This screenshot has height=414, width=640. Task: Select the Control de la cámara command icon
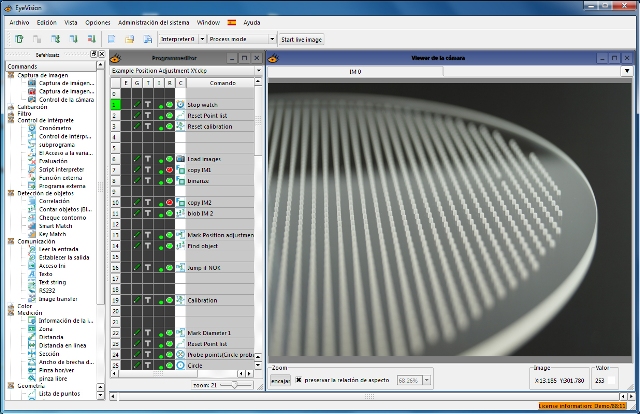tap(32, 100)
